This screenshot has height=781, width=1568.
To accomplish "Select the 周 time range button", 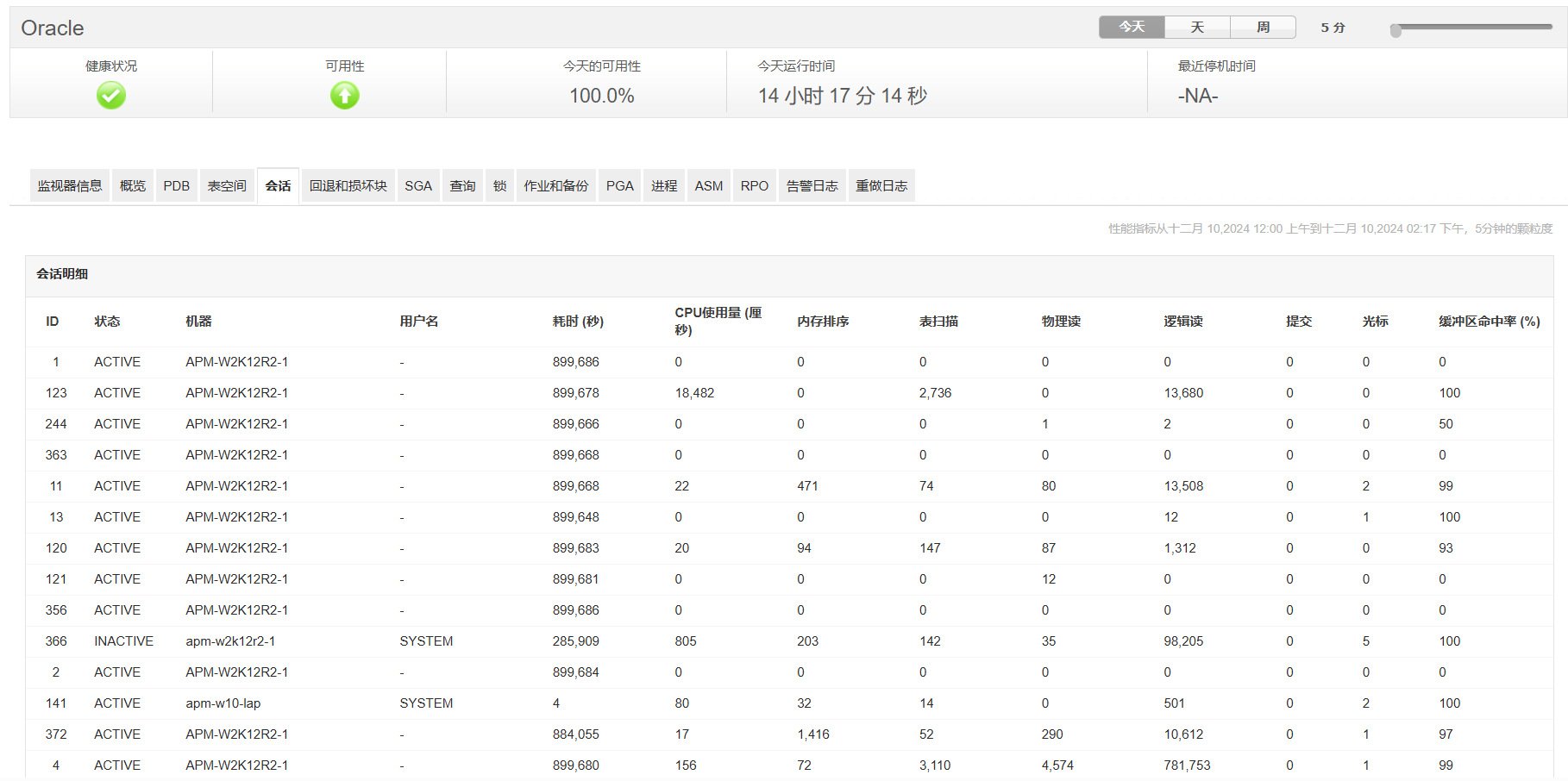I will pyautogui.click(x=1263, y=28).
